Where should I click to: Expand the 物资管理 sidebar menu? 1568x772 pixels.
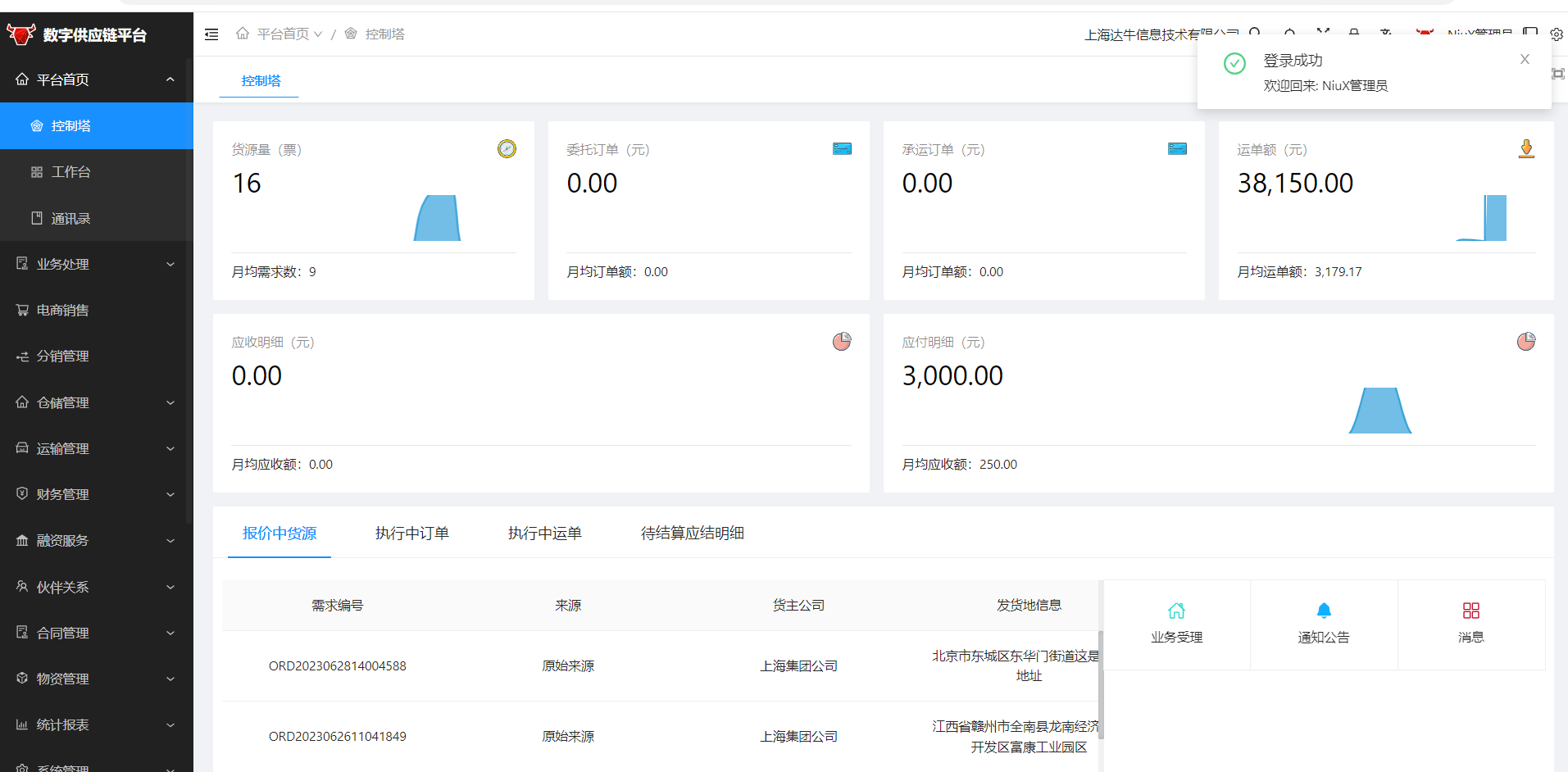[x=97, y=679]
